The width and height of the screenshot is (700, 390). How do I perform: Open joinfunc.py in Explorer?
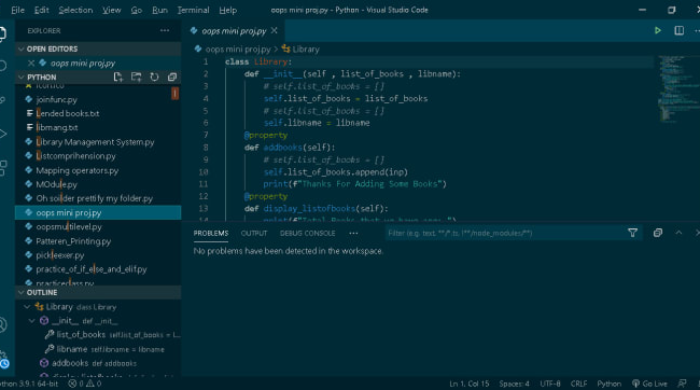(x=56, y=99)
